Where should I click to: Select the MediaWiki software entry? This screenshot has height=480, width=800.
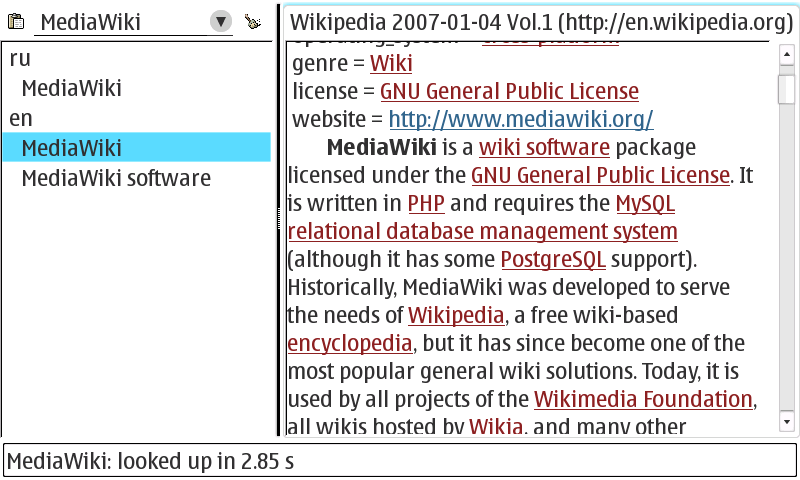point(115,178)
